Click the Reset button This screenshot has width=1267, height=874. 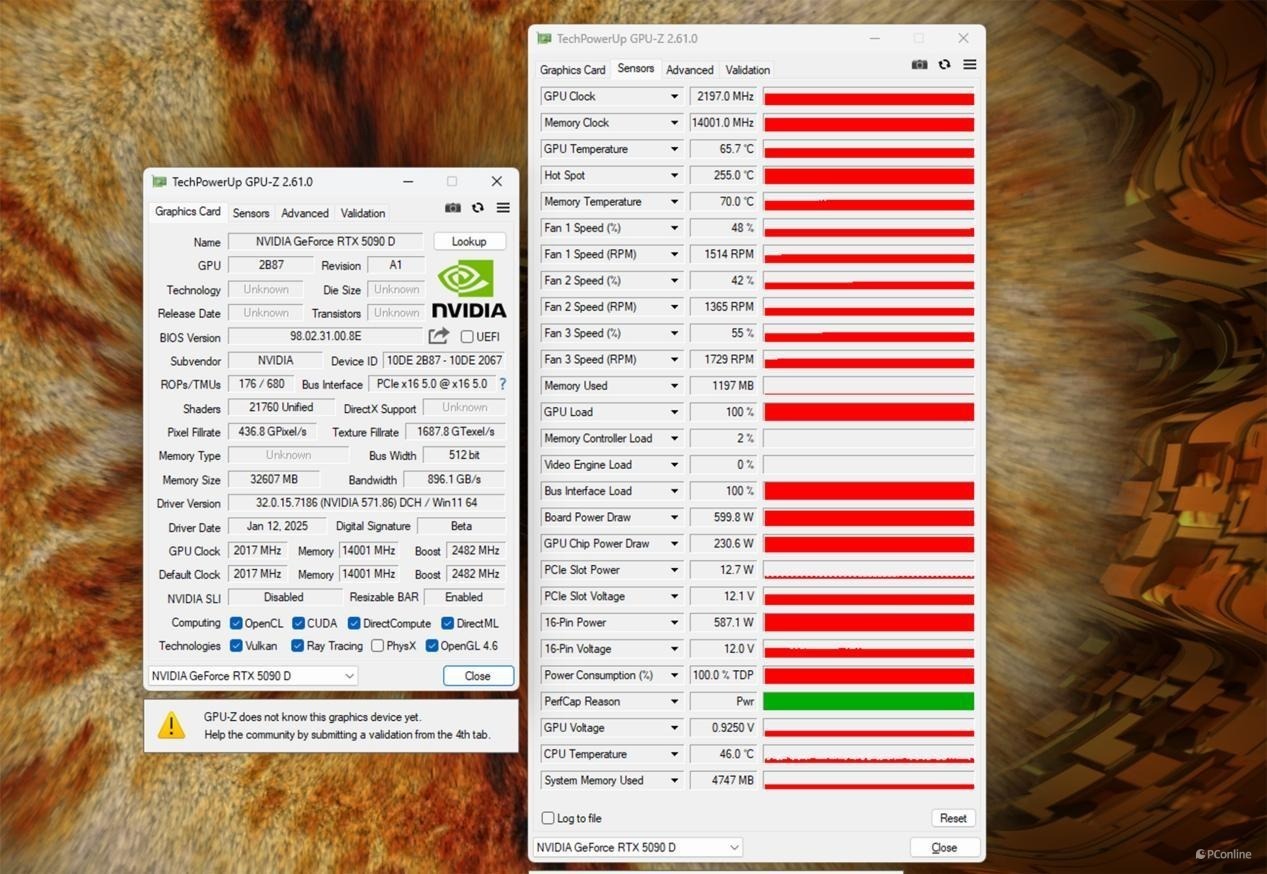click(953, 818)
